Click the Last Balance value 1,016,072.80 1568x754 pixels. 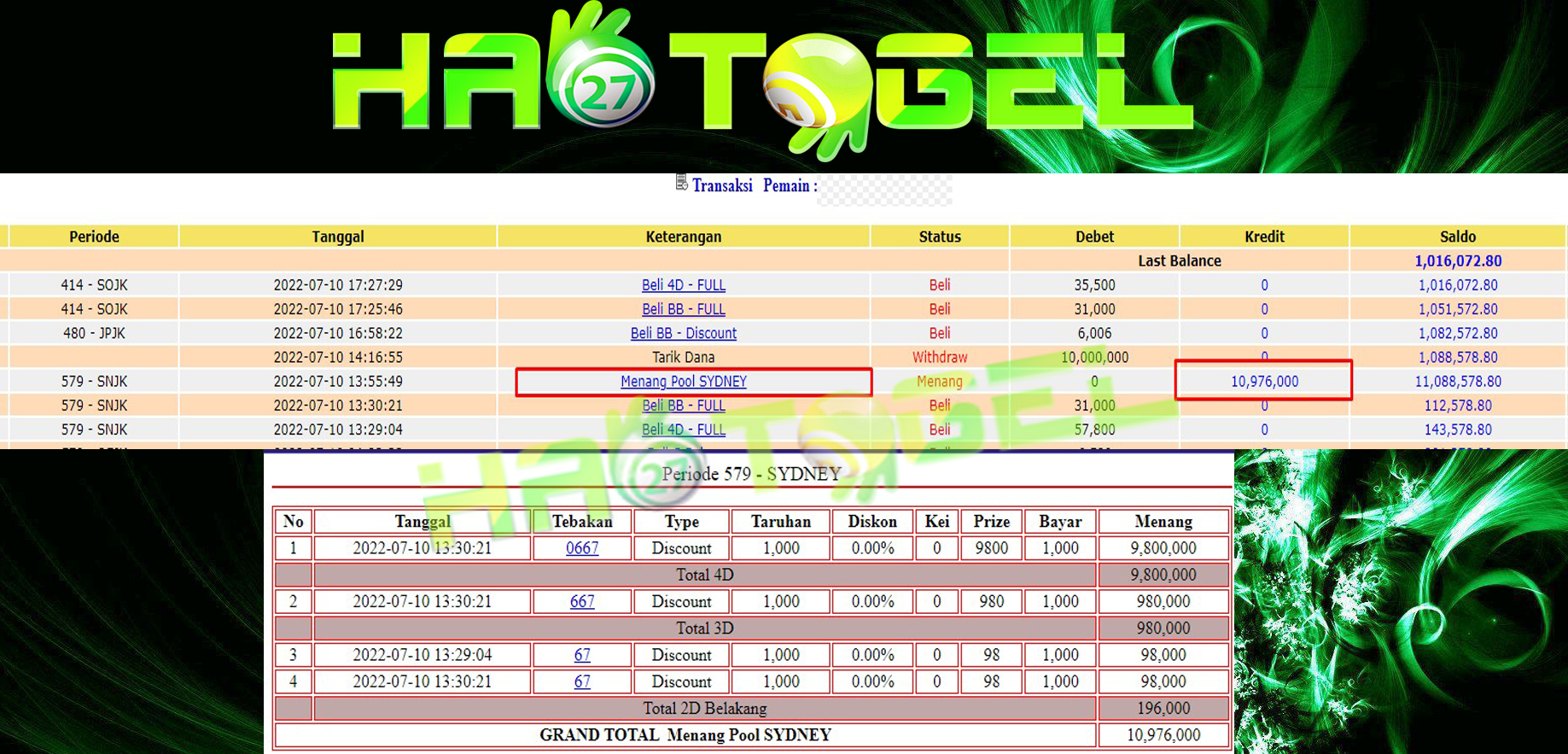1458,261
